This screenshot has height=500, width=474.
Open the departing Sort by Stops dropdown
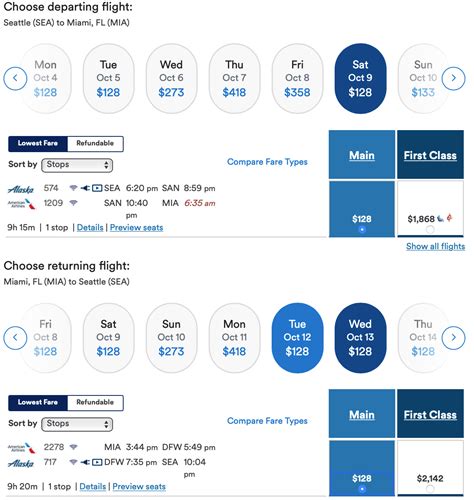[77, 165]
